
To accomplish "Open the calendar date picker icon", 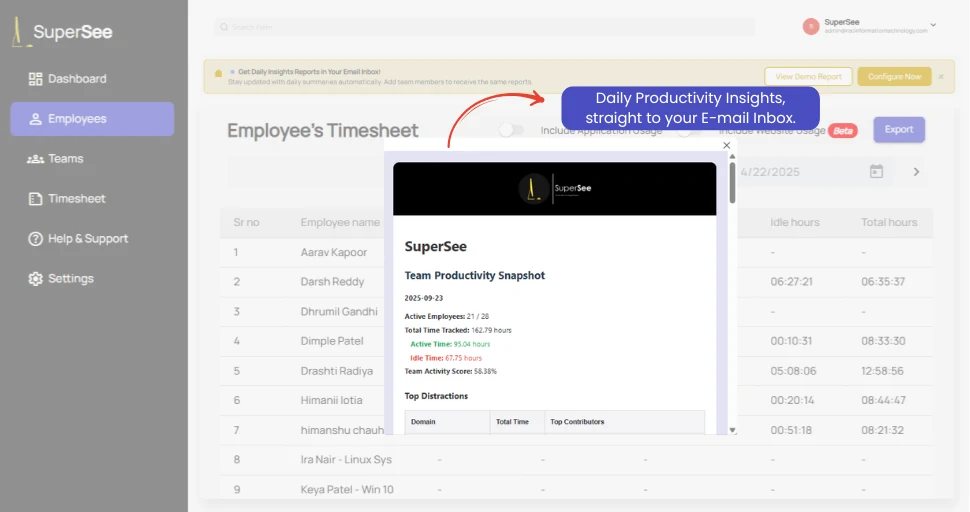I will point(876,171).
